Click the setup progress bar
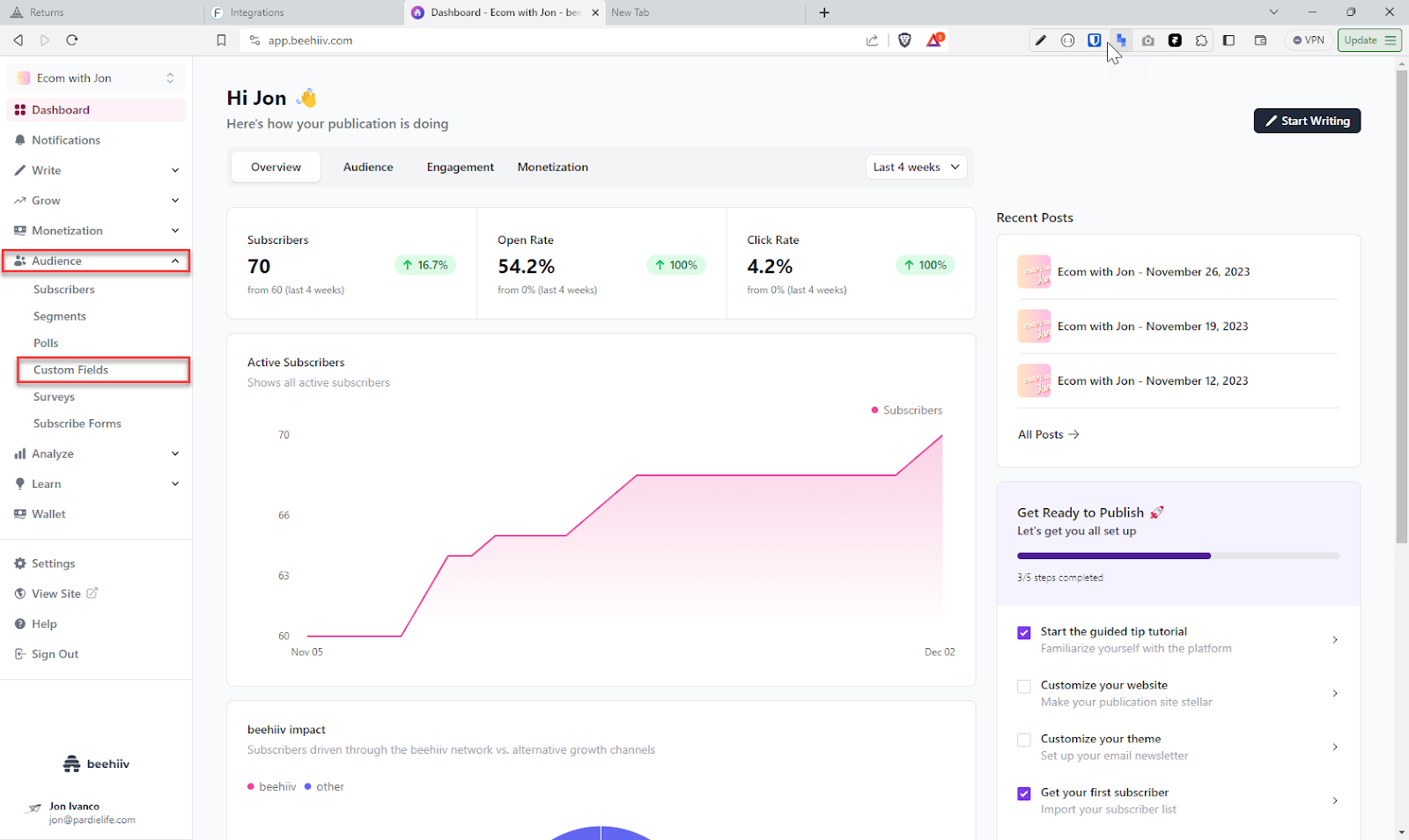Viewport: 1409px width, 840px height. (x=1178, y=556)
